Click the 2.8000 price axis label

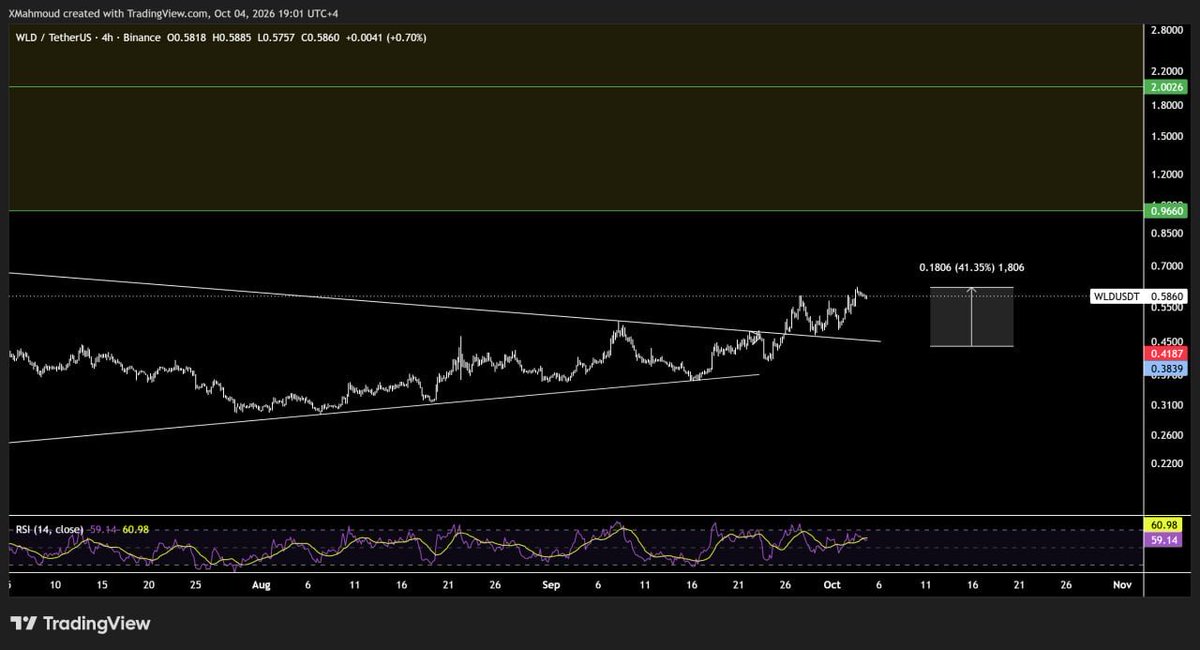1167,31
